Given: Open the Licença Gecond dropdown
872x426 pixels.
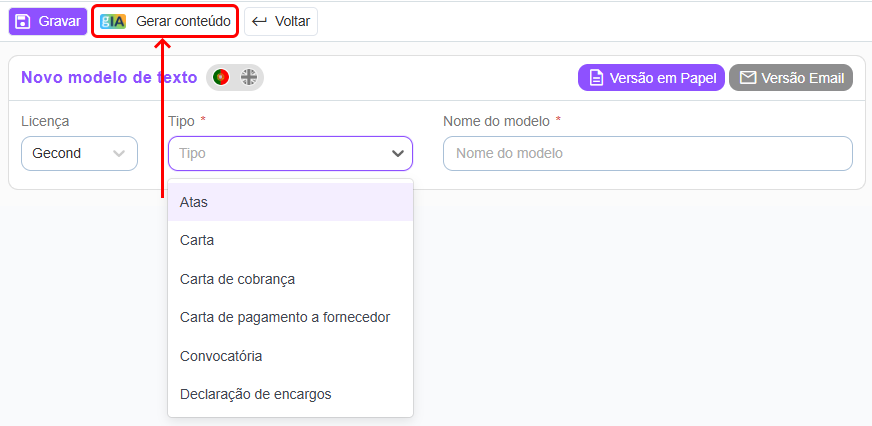Looking at the screenshot, I should pyautogui.click(x=79, y=153).
